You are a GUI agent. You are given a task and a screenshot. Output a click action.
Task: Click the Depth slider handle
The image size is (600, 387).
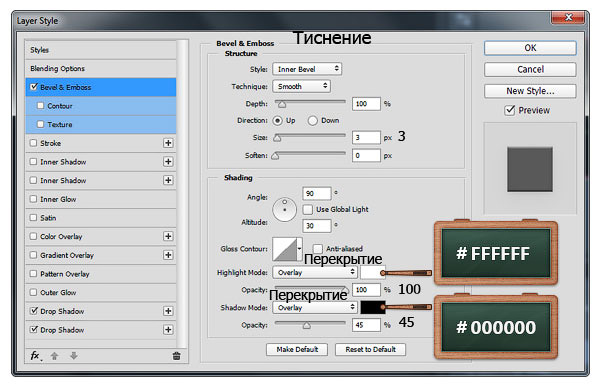[282, 104]
